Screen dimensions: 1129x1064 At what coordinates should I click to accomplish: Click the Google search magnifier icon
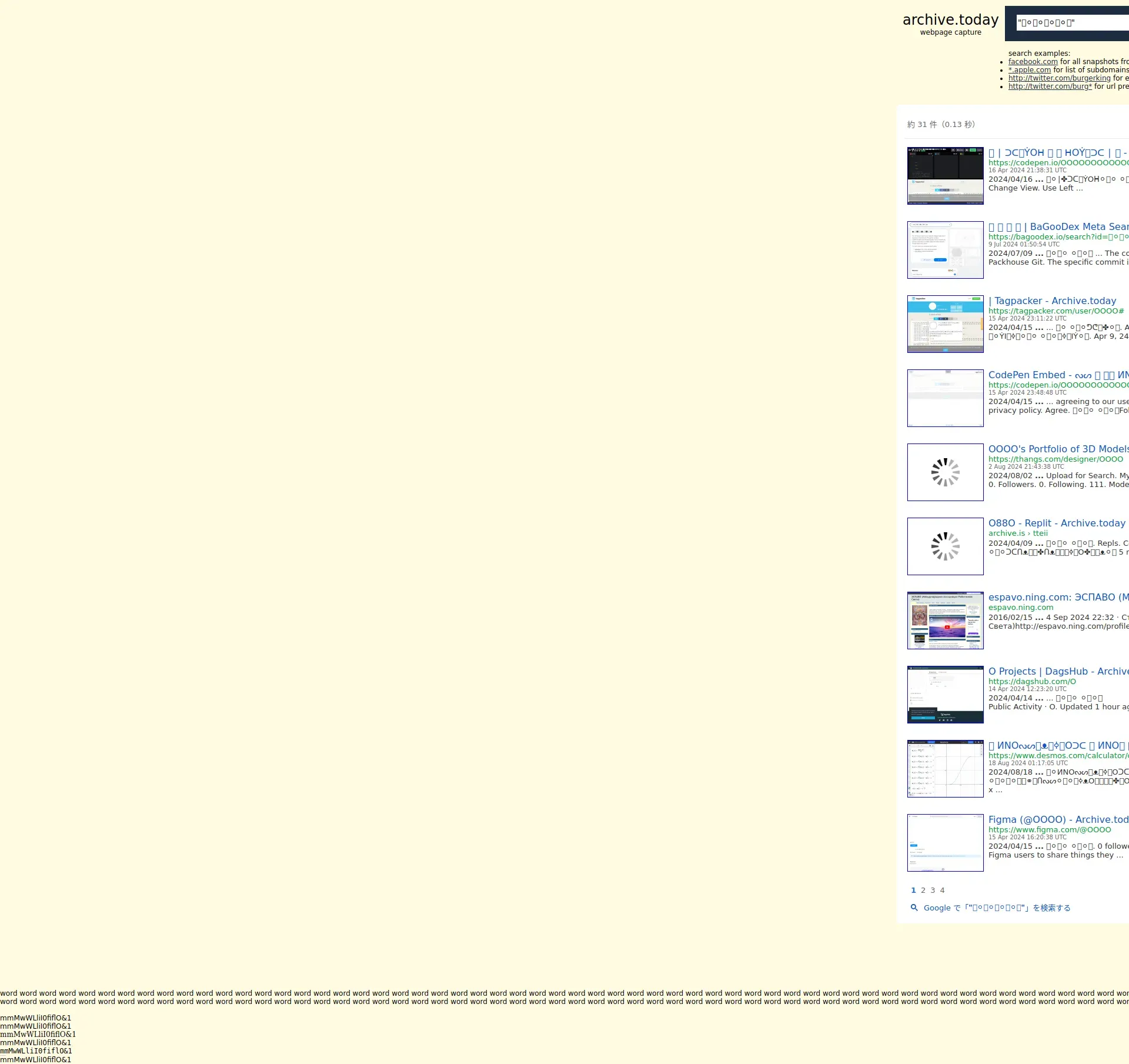pyautogui.click(x=914, y=908)
